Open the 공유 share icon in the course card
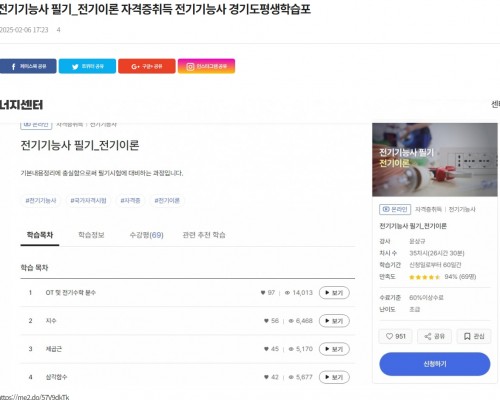This screenshot has height=400, width=500. pyautogui.click(x=434, y=336)
